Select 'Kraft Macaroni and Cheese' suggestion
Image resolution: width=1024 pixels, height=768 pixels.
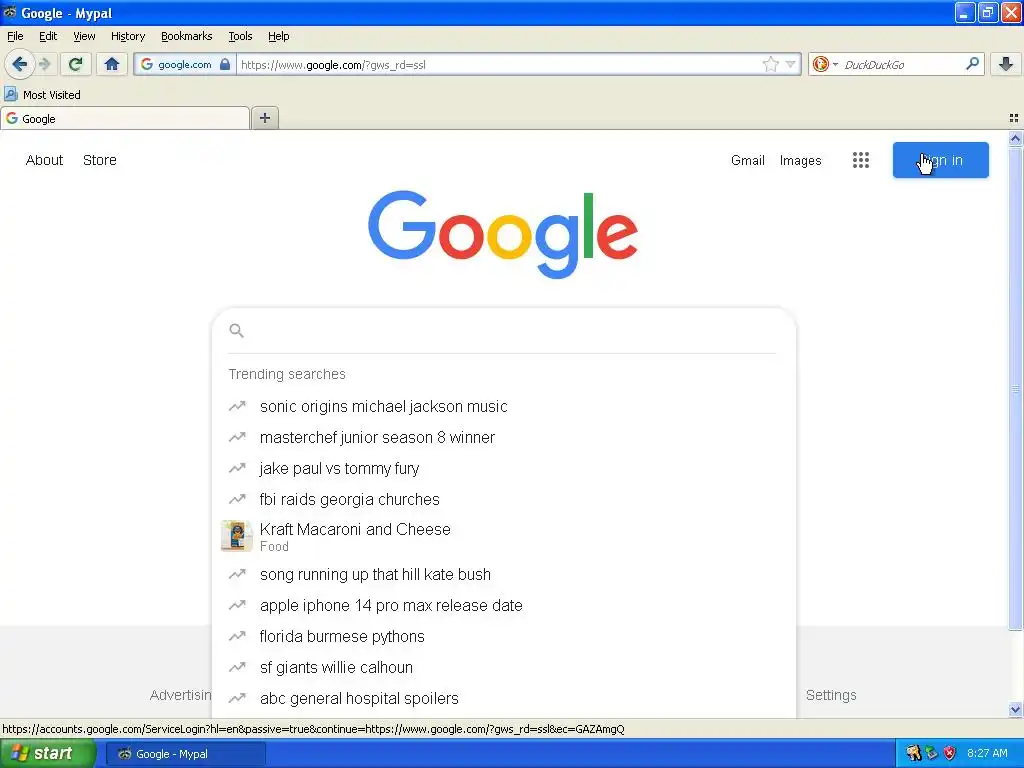(x=504, y=536)
